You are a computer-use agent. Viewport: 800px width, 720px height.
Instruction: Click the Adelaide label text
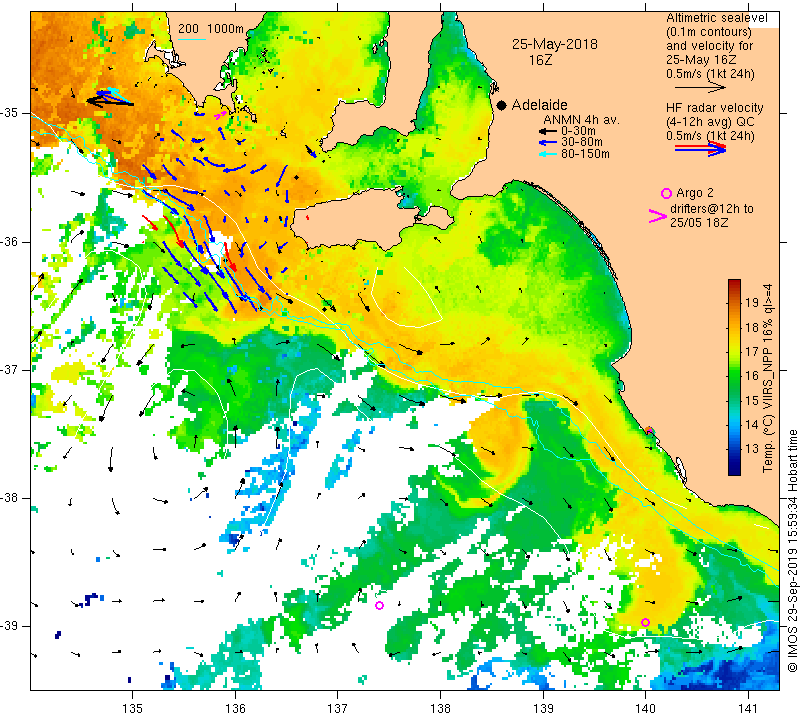pos(539,105)
